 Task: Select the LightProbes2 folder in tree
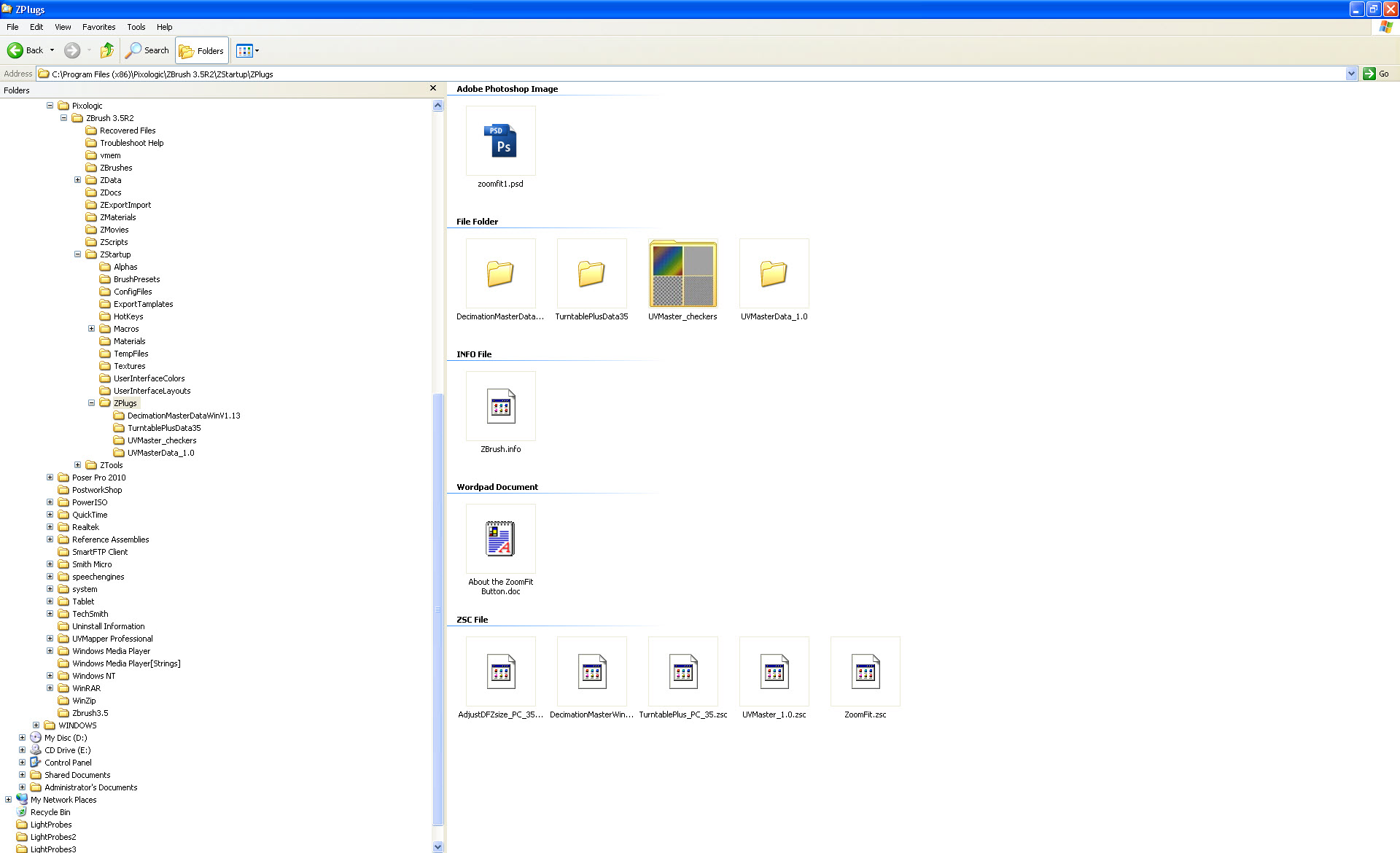click(x=53, y=837)
